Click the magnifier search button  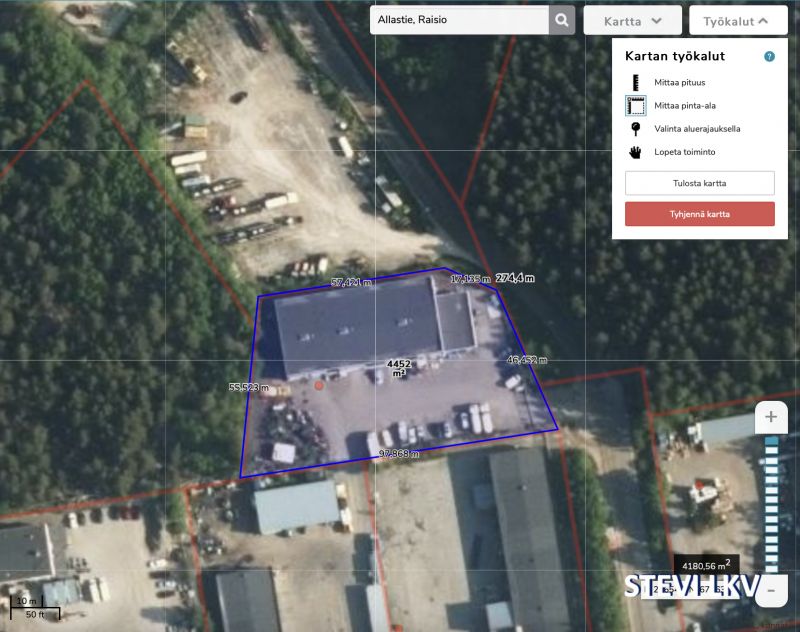(562, 20)
